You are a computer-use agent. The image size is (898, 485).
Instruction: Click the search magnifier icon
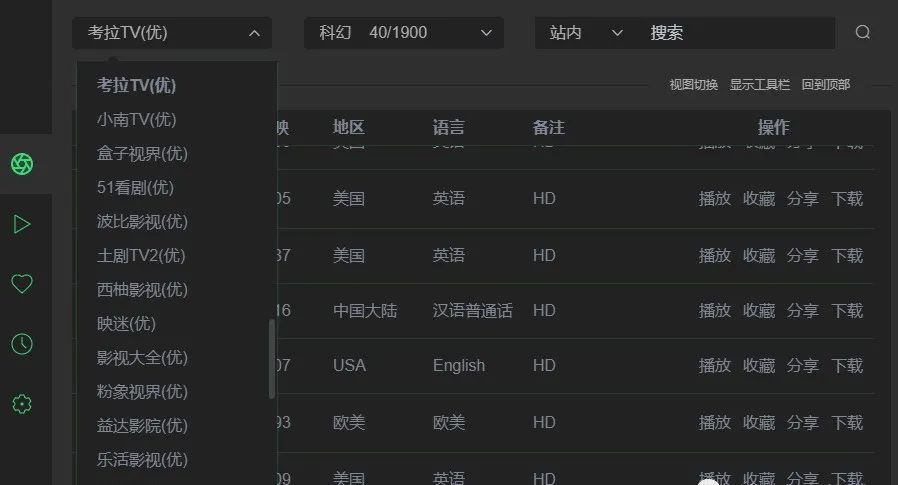[x=862, y=32]
